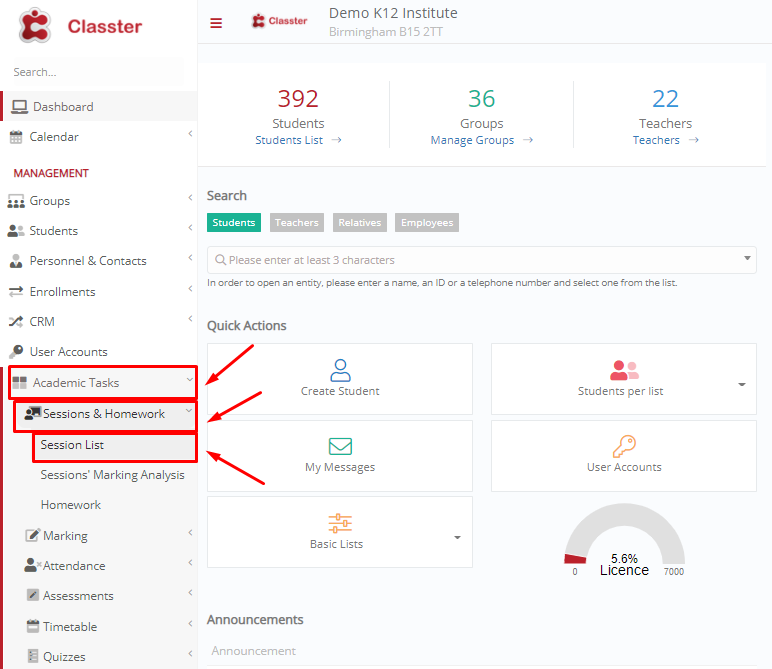The height and width of the screenshot is (669, 772).
Task: Click the Attendance person icon
Action: (x=32, y=565)
